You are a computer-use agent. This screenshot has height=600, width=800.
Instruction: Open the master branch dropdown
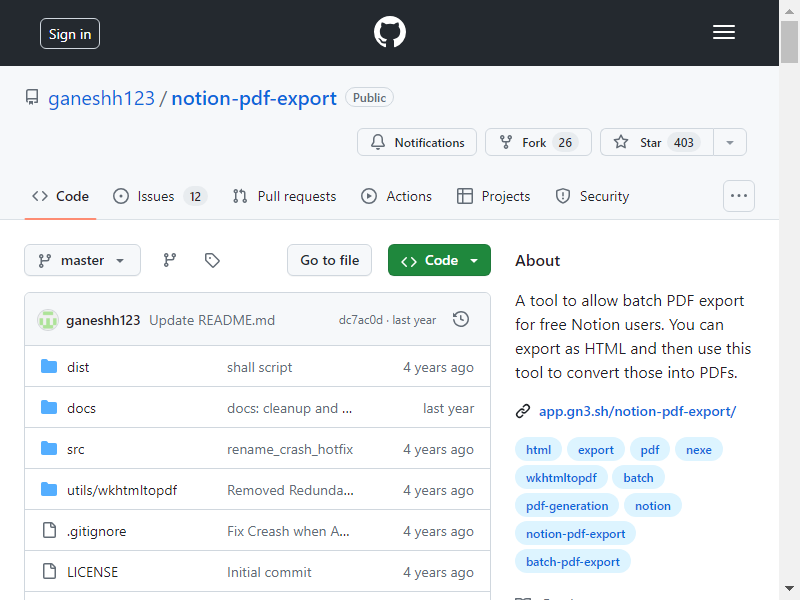pos(83,260)
